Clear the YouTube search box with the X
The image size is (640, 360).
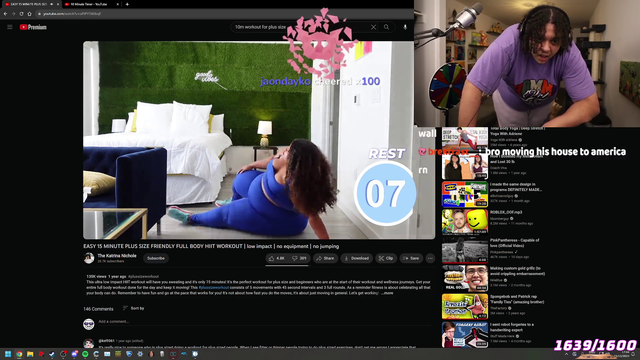(x=373, y=27)
